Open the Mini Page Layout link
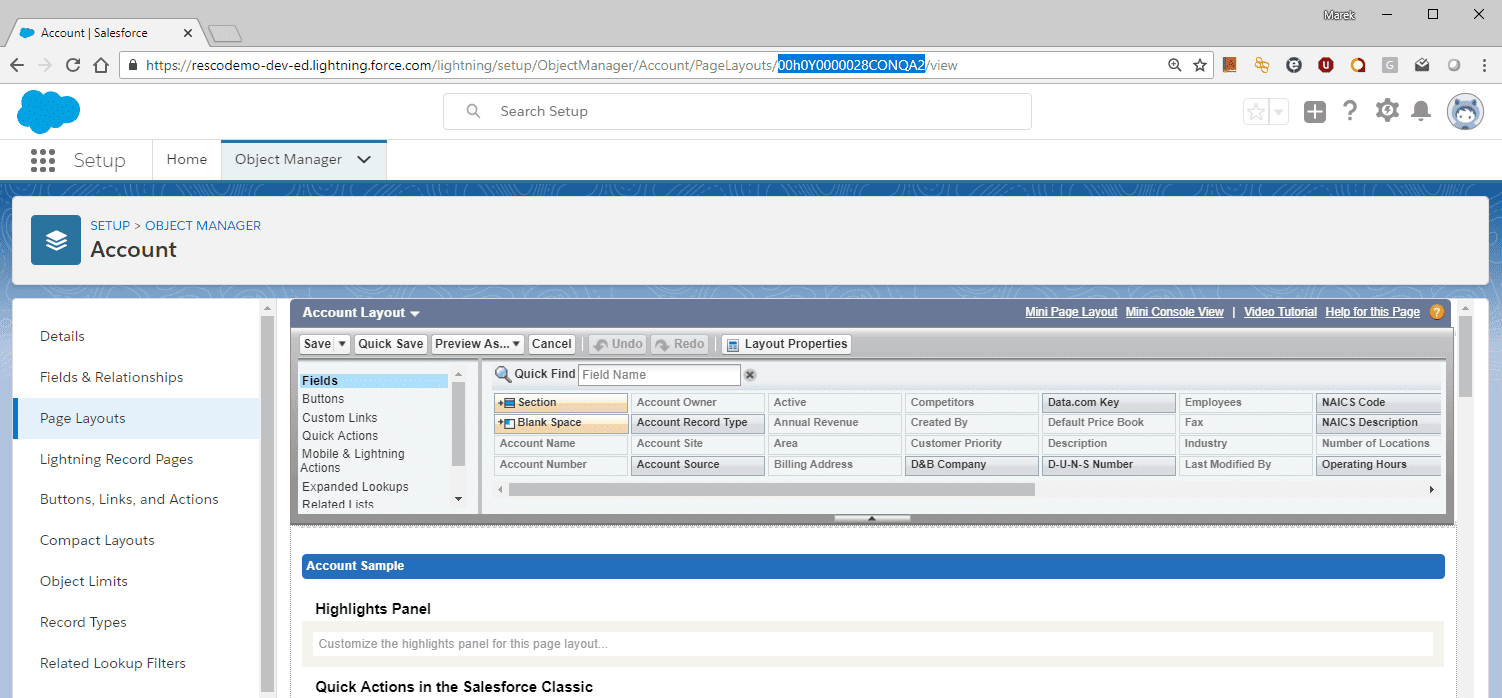This screenshot has height=698, width=1502. point(1071,312)
